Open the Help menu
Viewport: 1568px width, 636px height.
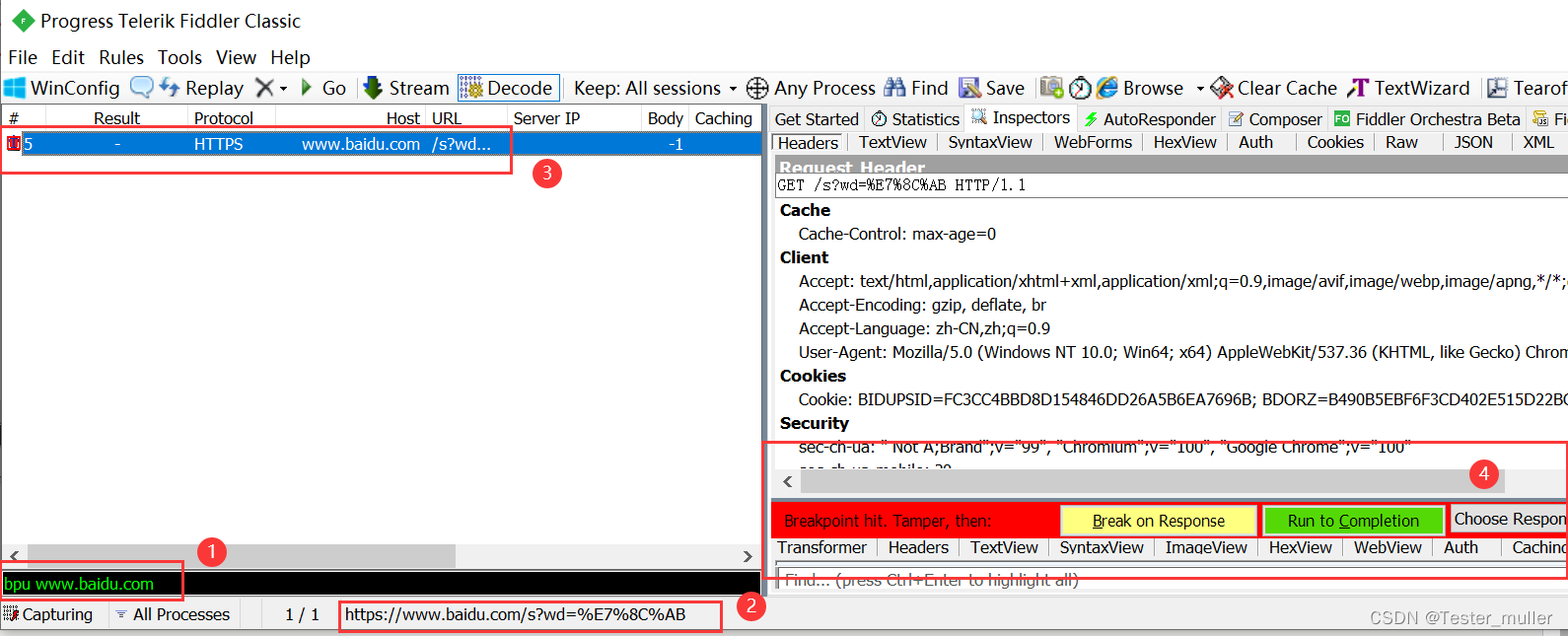point(290,57)
